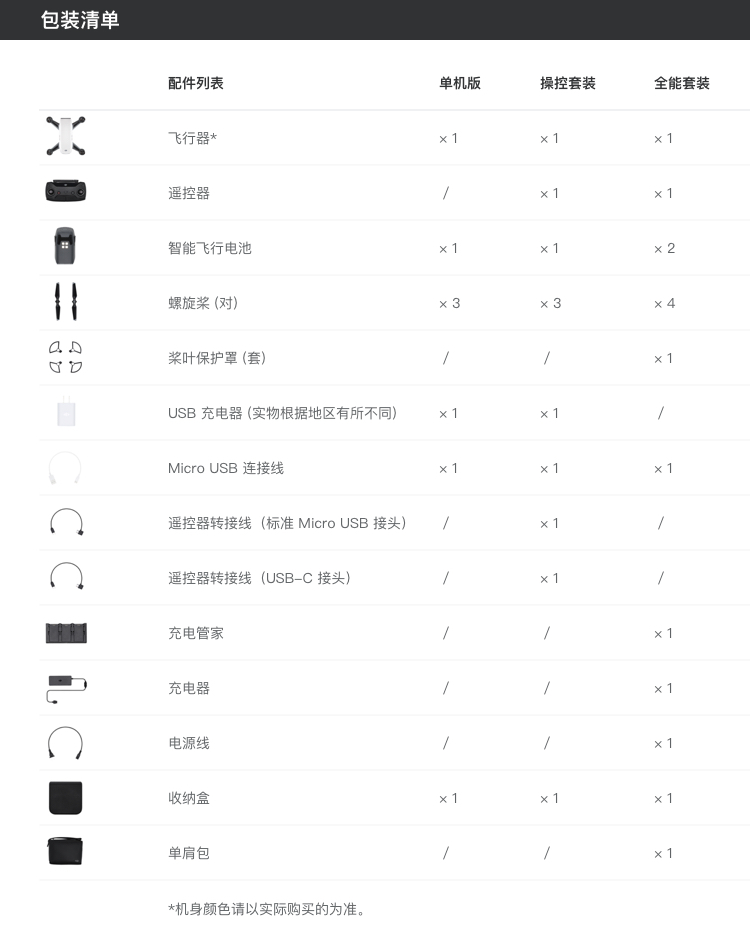Image resolution: width=750 pixels, height=951 pixels.
Task: Click the charging hub icon
Action: pos(66,633)
